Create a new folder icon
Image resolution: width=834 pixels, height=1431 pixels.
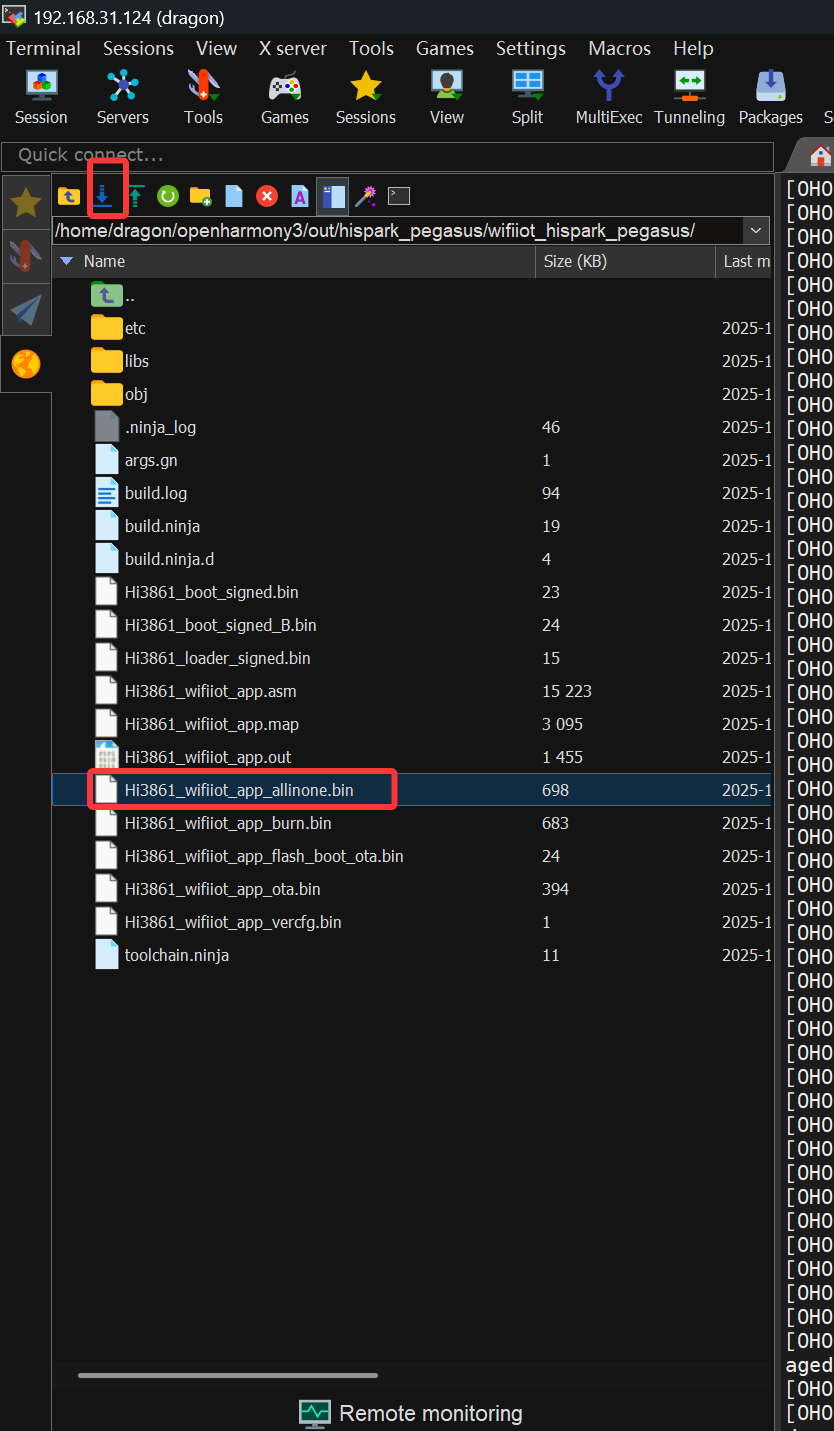click(201, 196)
